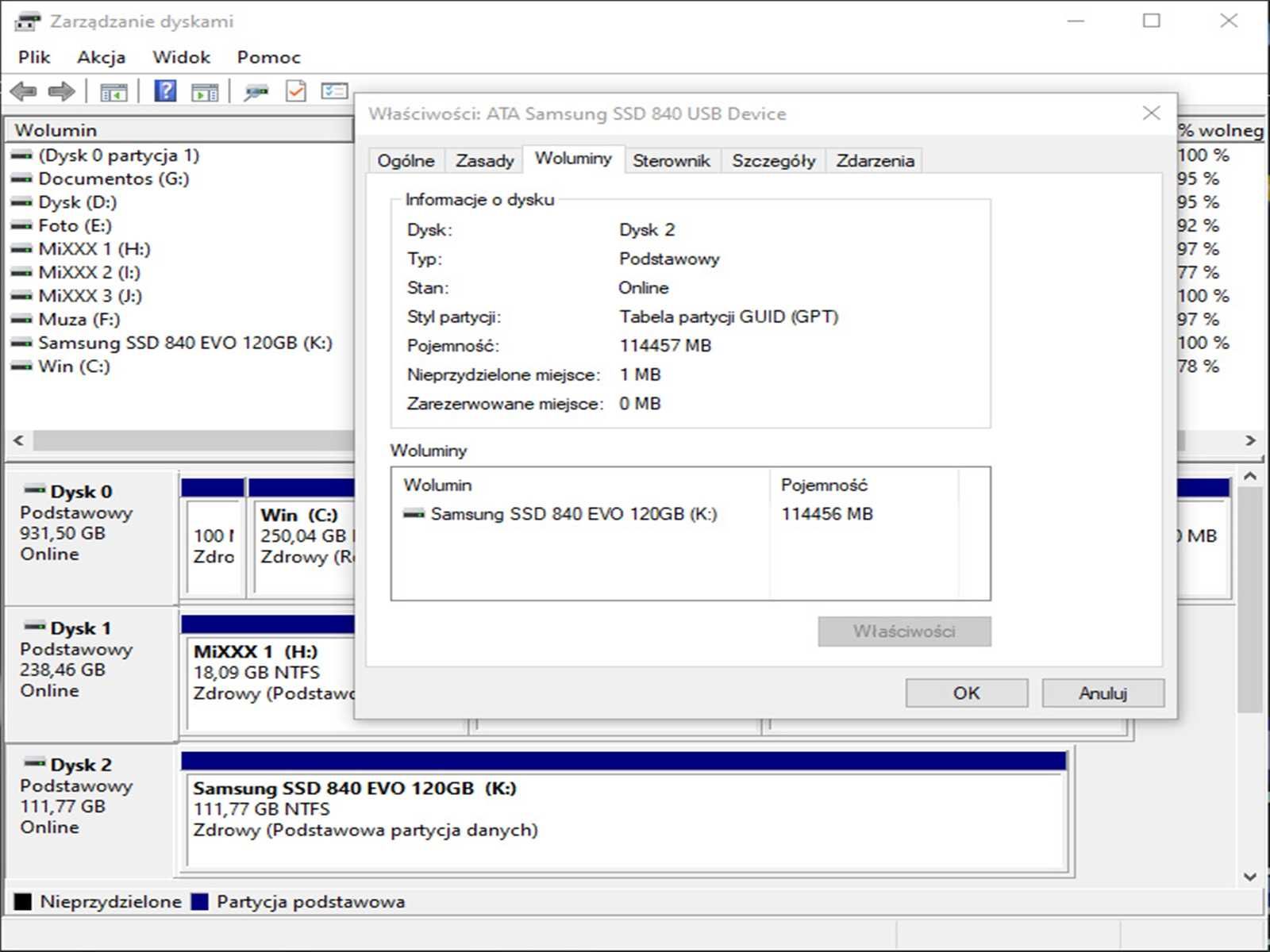
Task: Click the drive icon beside Win (C:) in list
Action: [x=22, y=367]
